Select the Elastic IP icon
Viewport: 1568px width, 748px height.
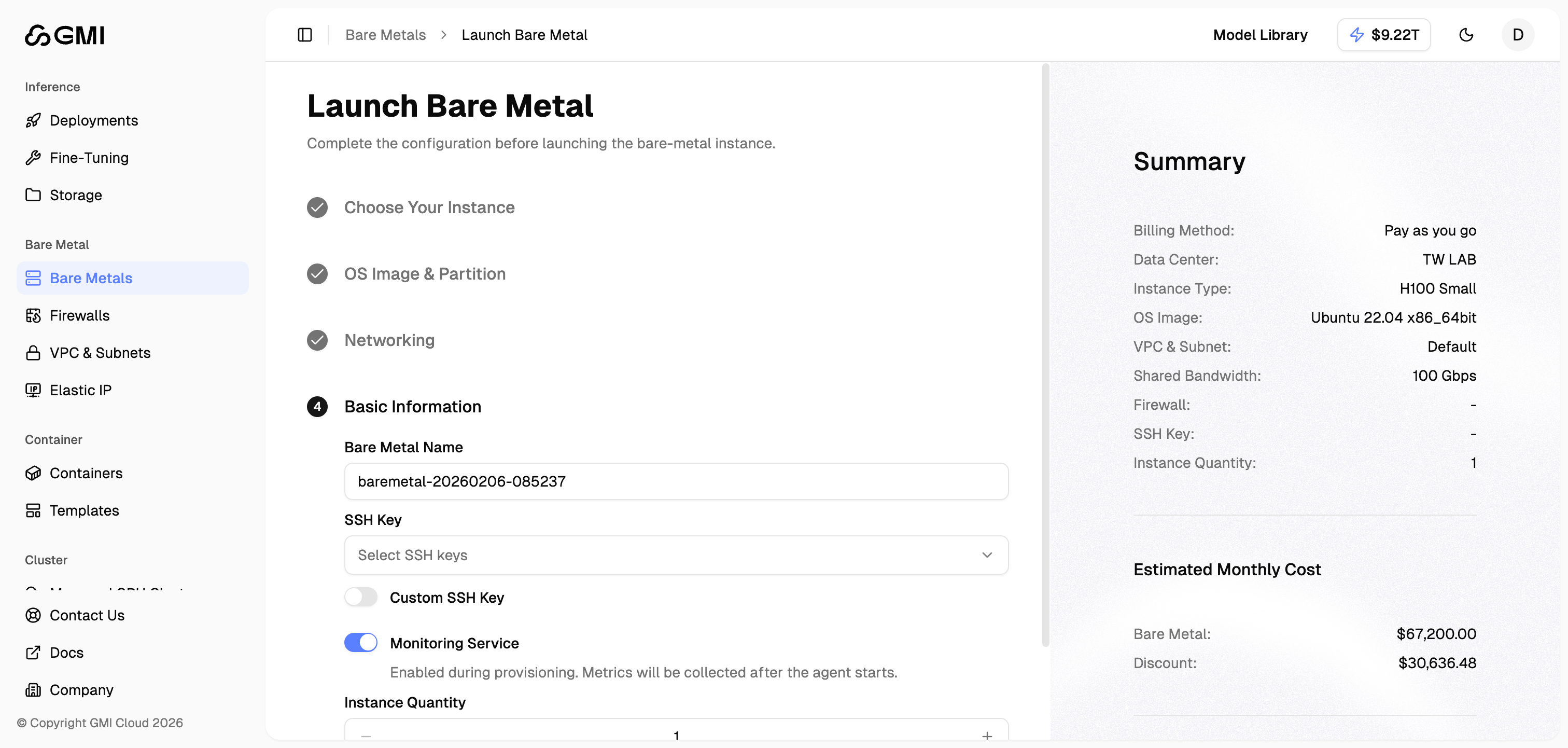click(34, 390)
